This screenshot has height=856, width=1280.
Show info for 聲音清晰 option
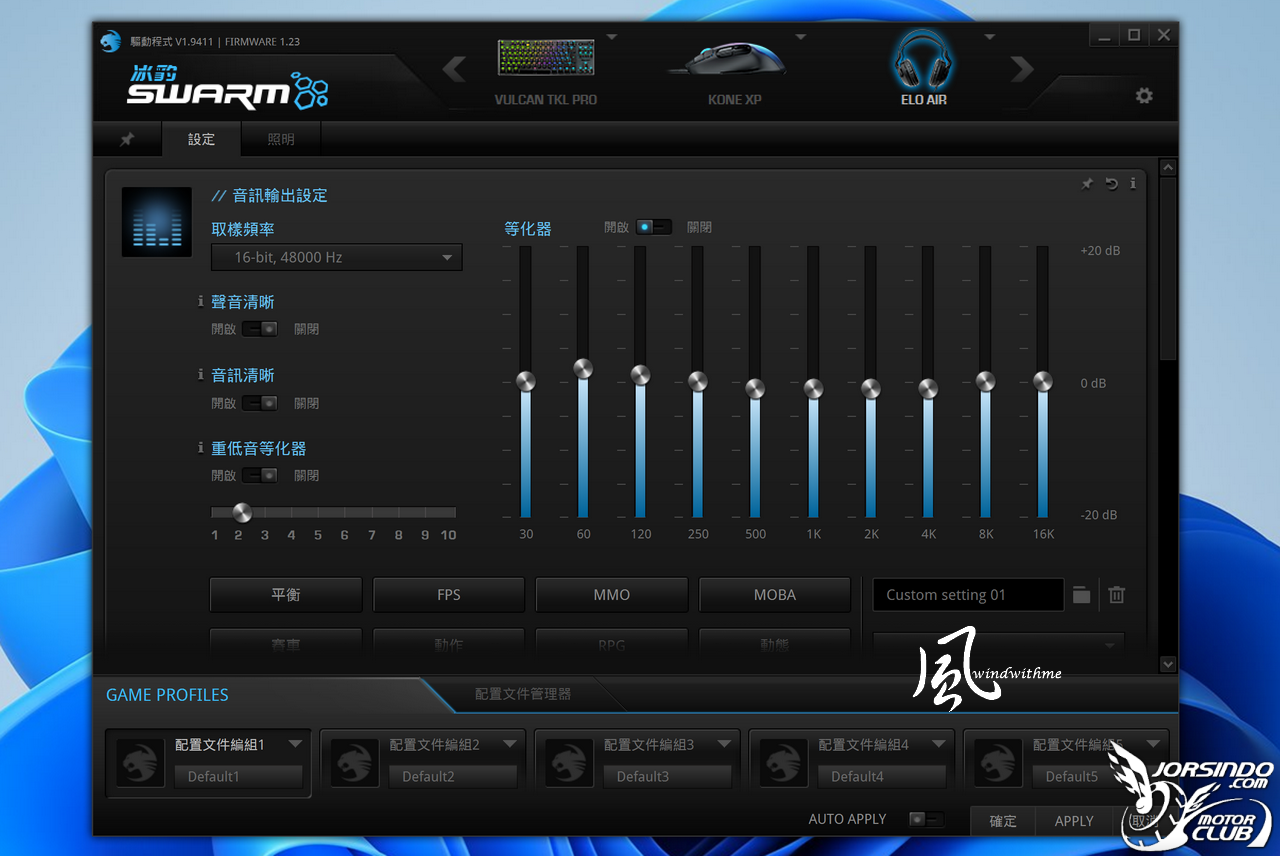201,301
